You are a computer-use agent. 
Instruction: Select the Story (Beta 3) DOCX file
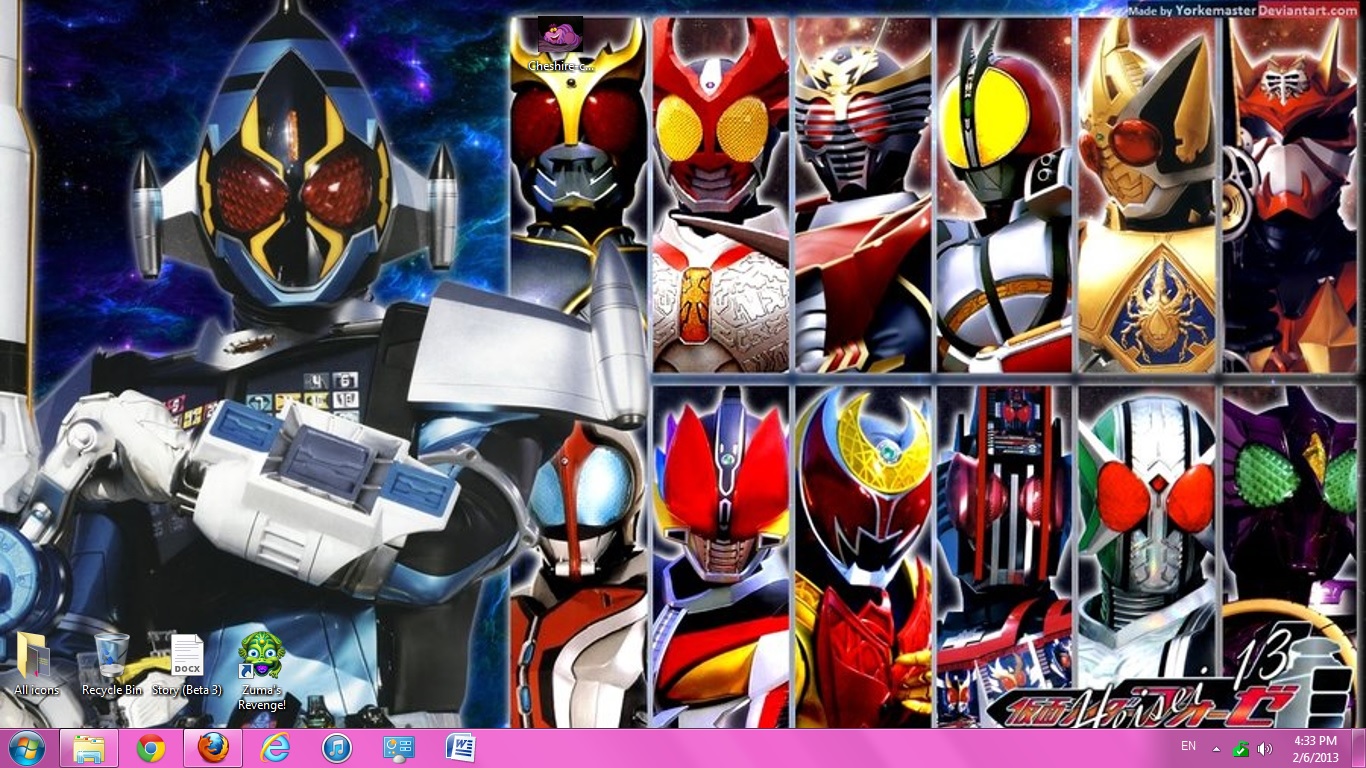click(187, 665)
